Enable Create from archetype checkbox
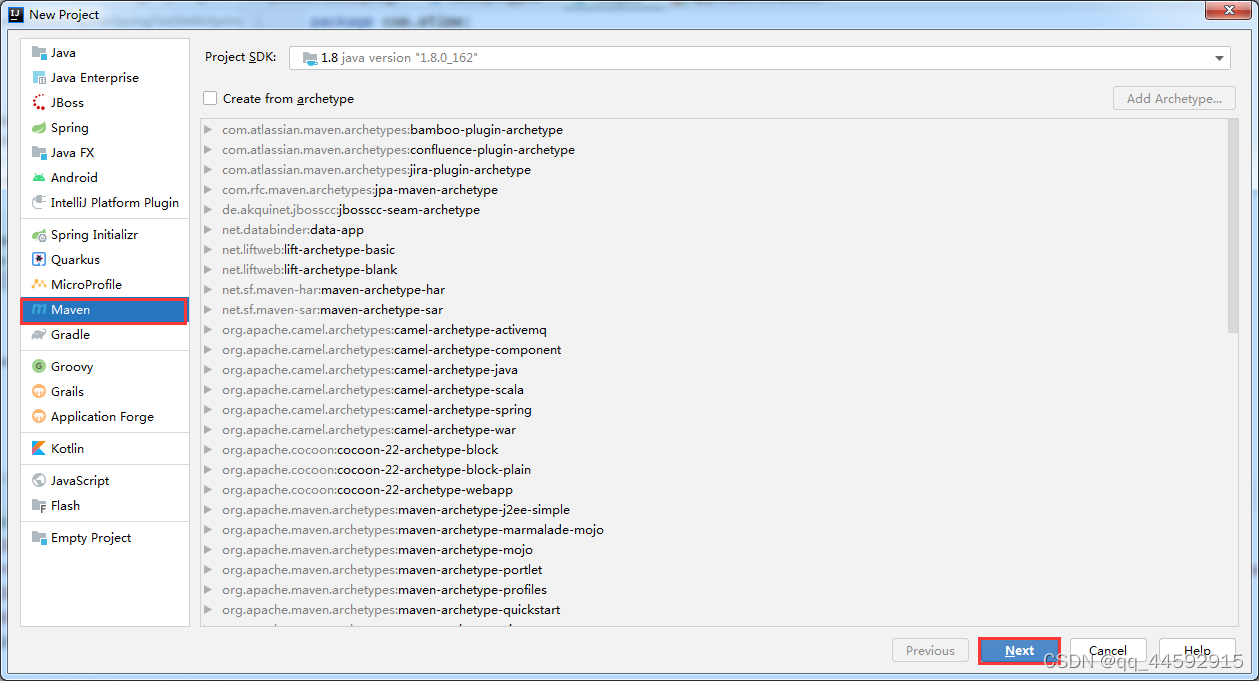This screenshot has width=1259, height=681. (x=210, y=98)
